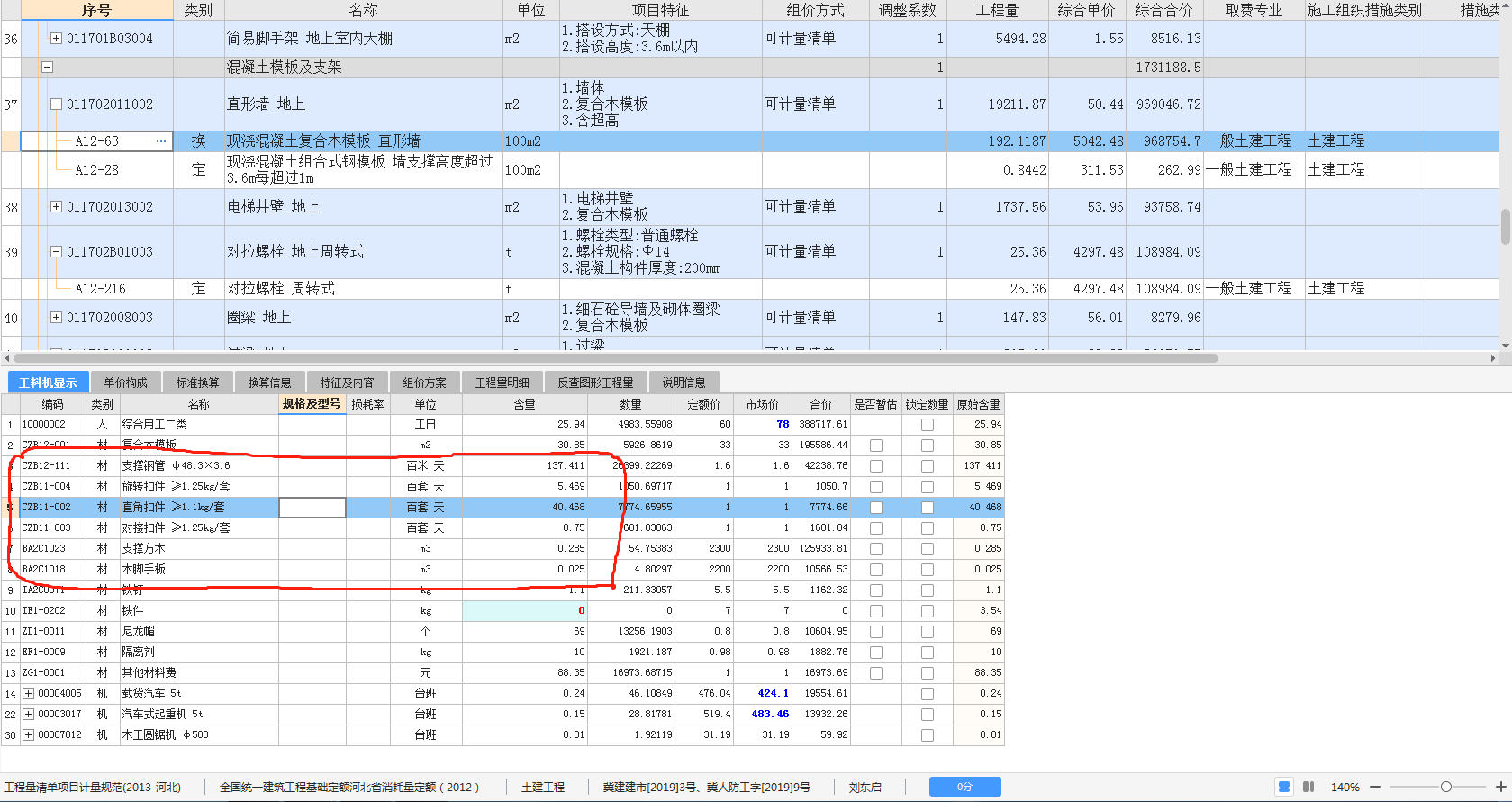Switch to the 工料机显示 tab
Screen dimensions: 1512x802
click(48, 383)
